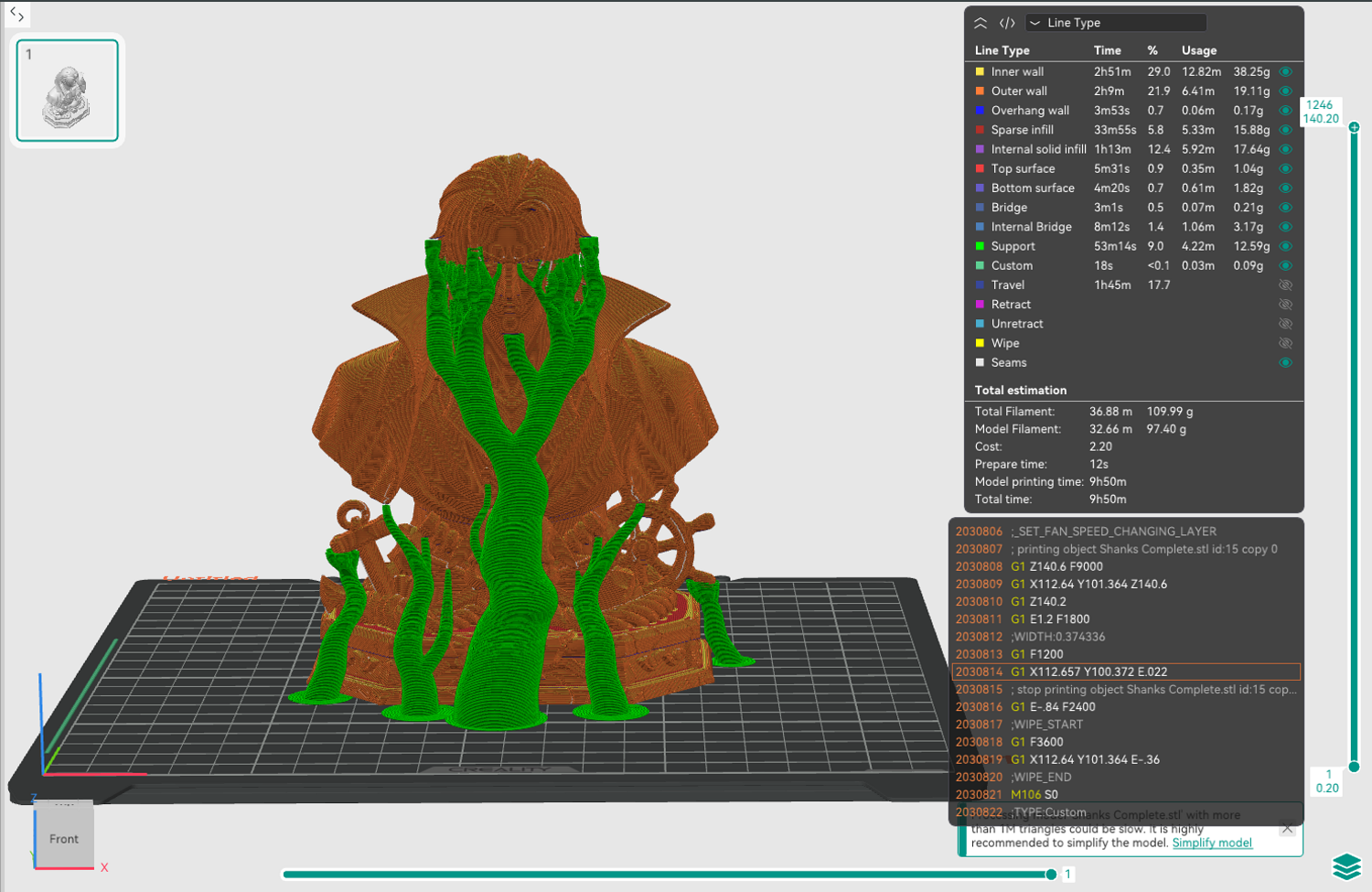Select G-code line ;WIPE_END

pos(1127,778)
